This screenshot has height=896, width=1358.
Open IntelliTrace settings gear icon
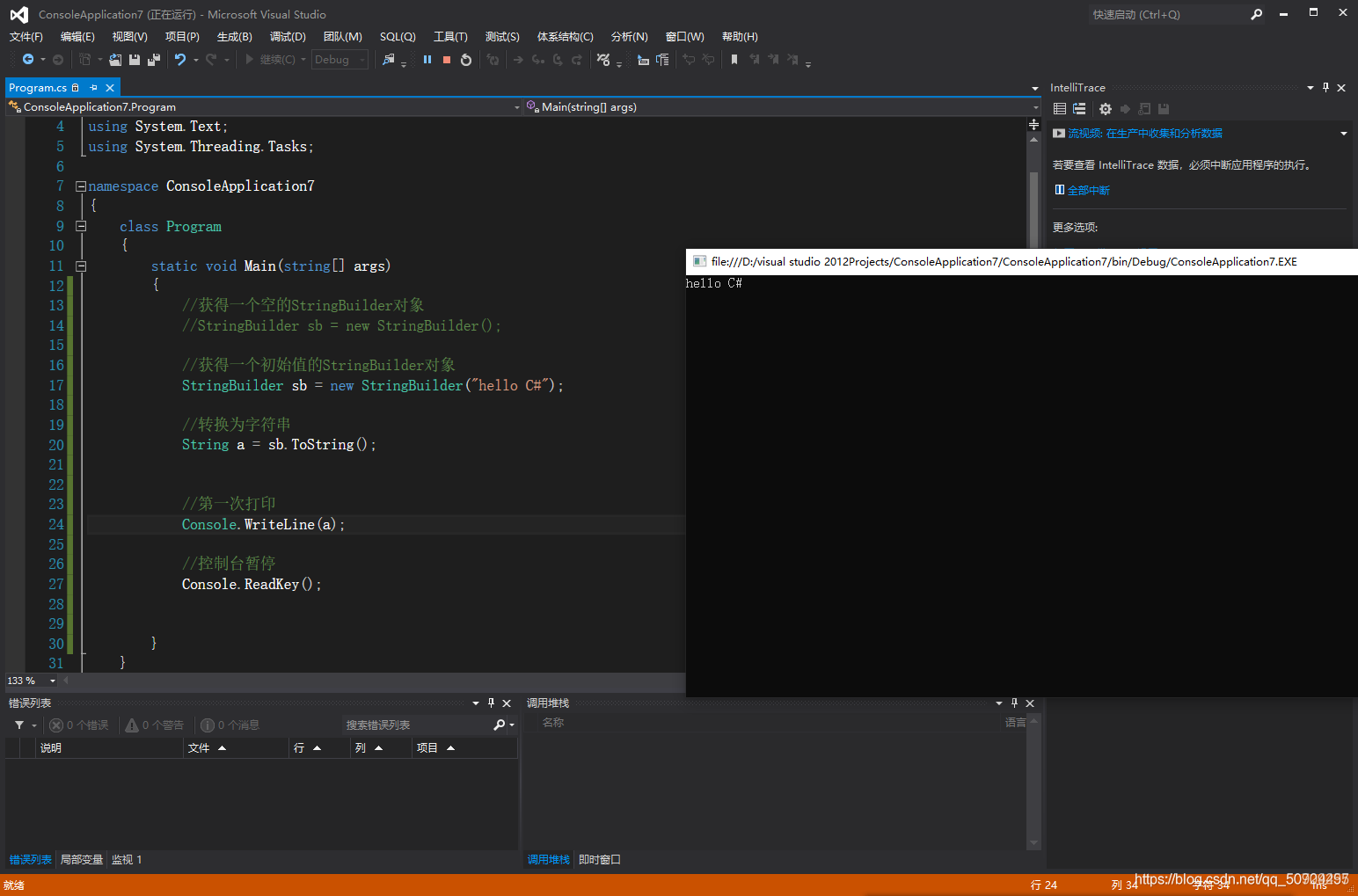1106,109
